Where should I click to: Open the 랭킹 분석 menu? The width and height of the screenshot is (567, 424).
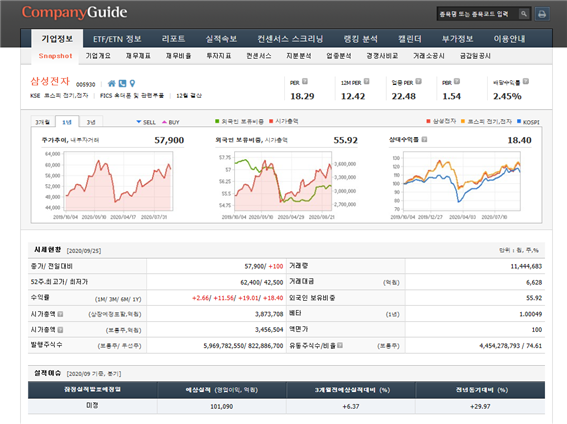(x=361, y=39)
